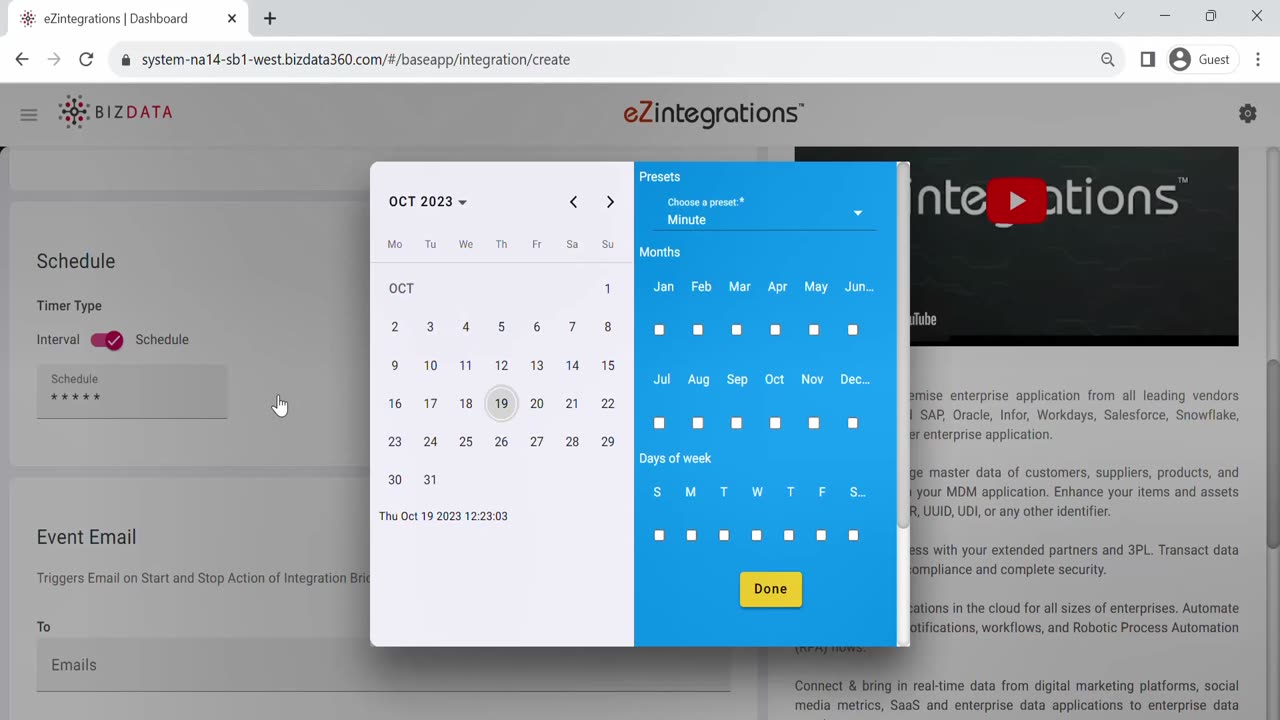This screenshot has width=1280, height=720.
Task: Check the Saturday day-of-week checkbox
Action: point(853,536)
